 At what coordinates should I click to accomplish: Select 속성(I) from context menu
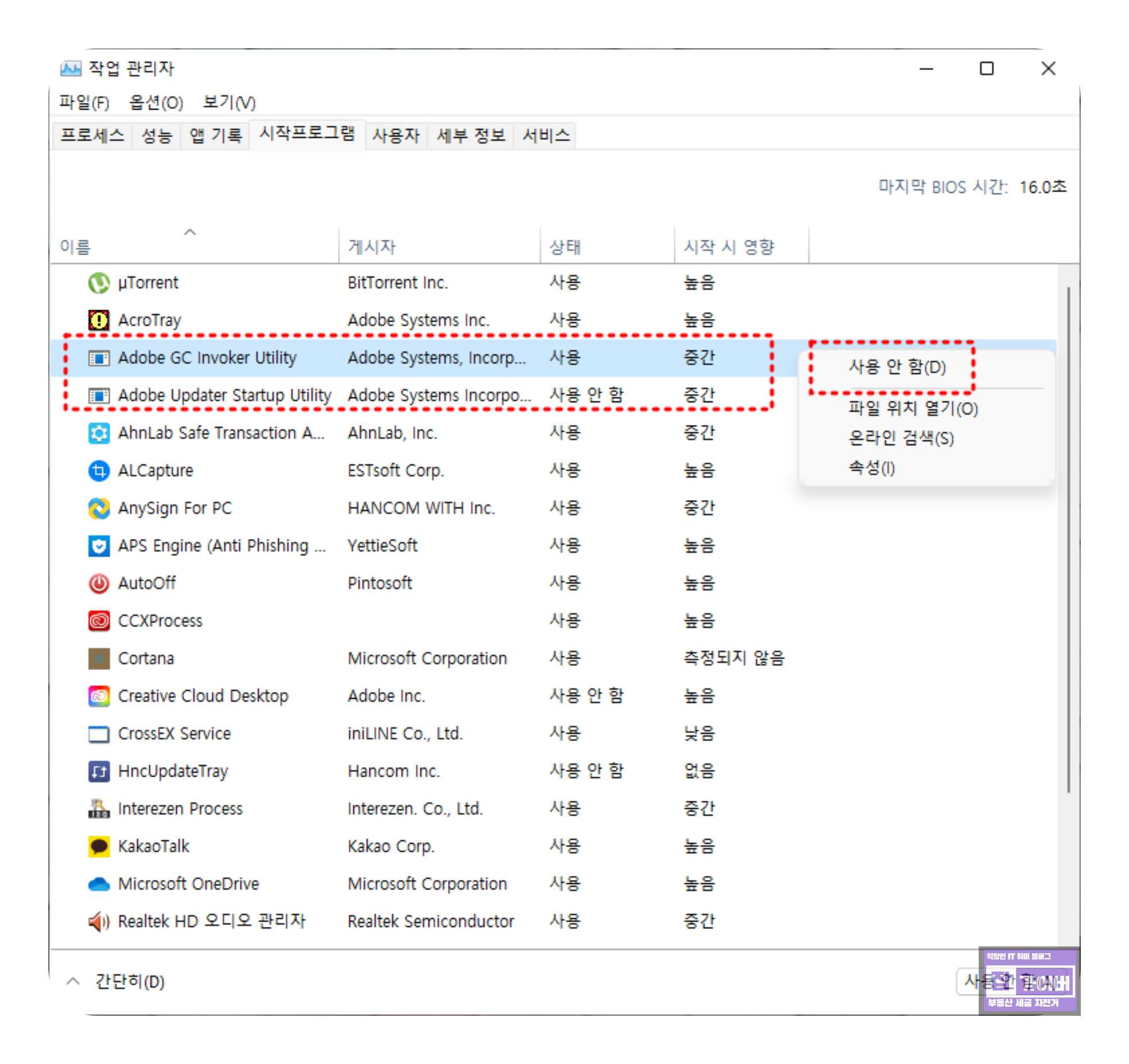871,468
